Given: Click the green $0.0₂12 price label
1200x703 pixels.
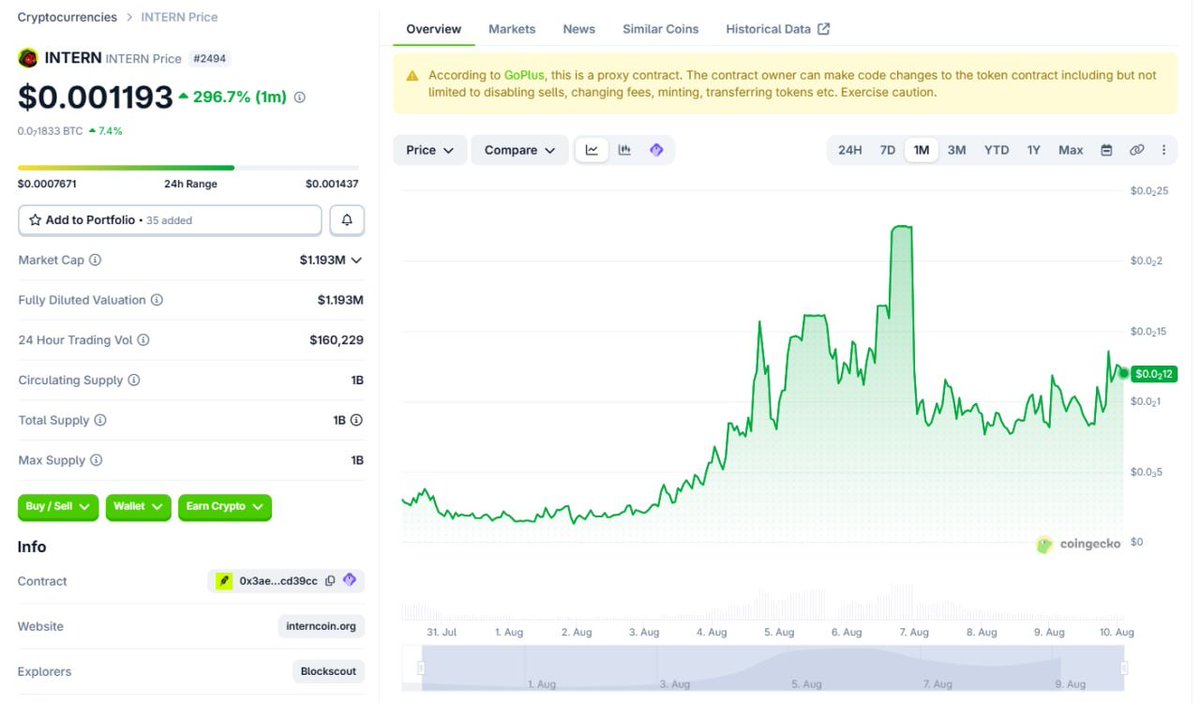Looking at the screenshot, I should click(1154, 374).
